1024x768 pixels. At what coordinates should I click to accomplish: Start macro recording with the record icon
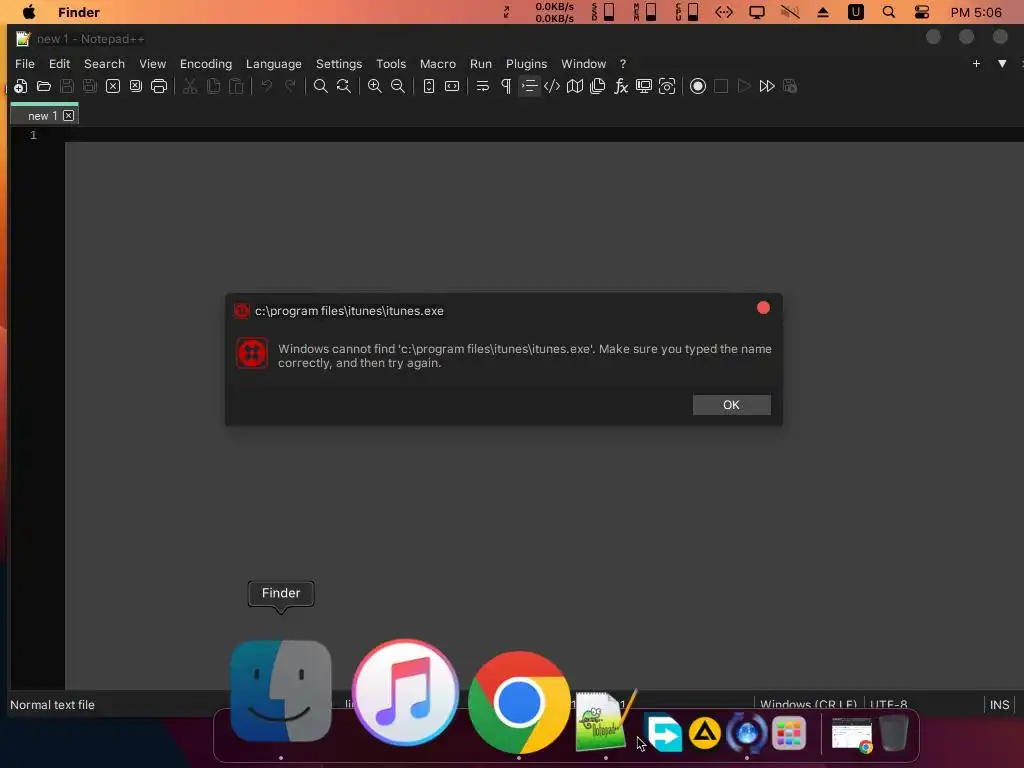point(697,86)
